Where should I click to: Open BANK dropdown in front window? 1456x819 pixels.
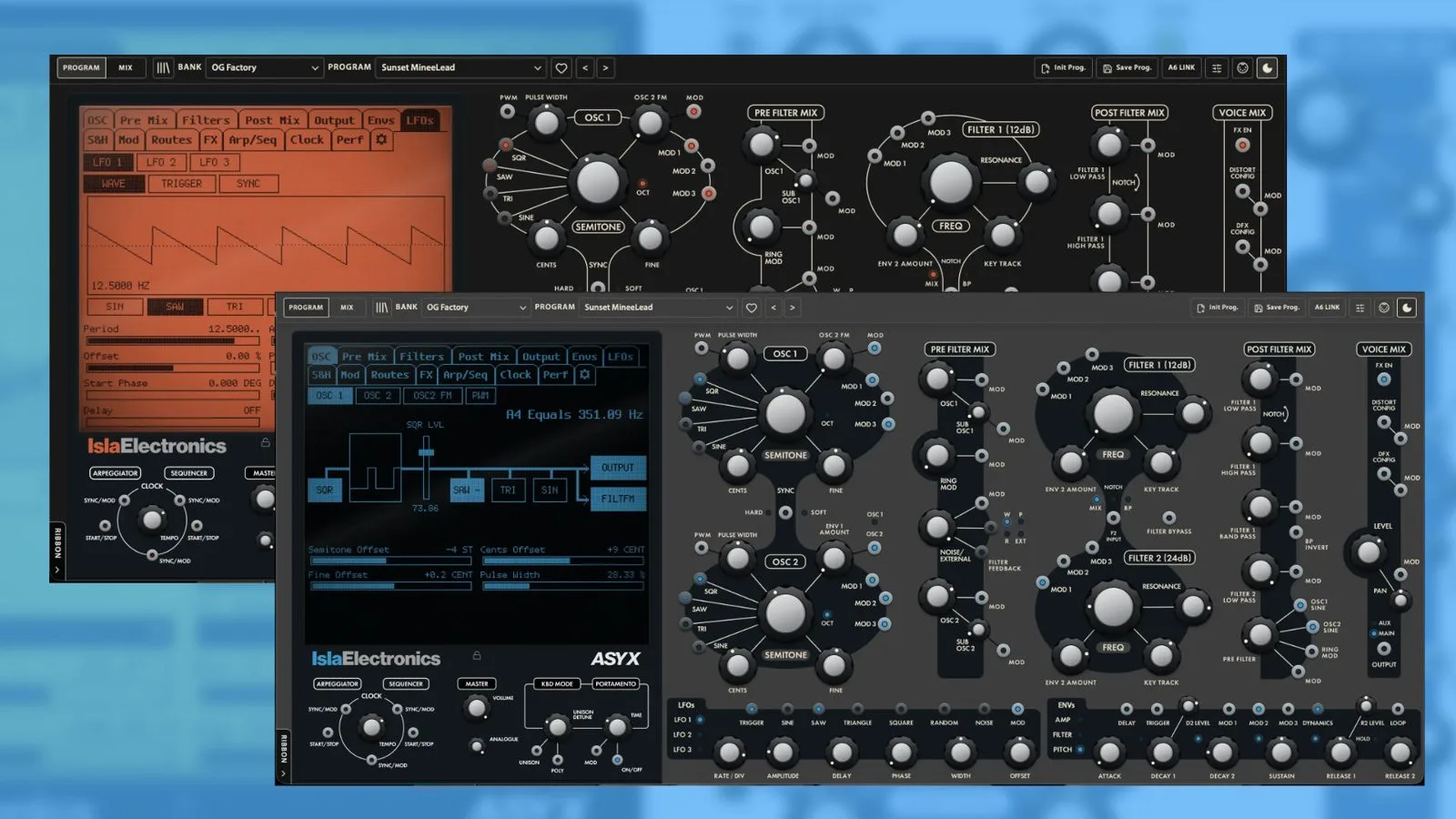point(476,308)
